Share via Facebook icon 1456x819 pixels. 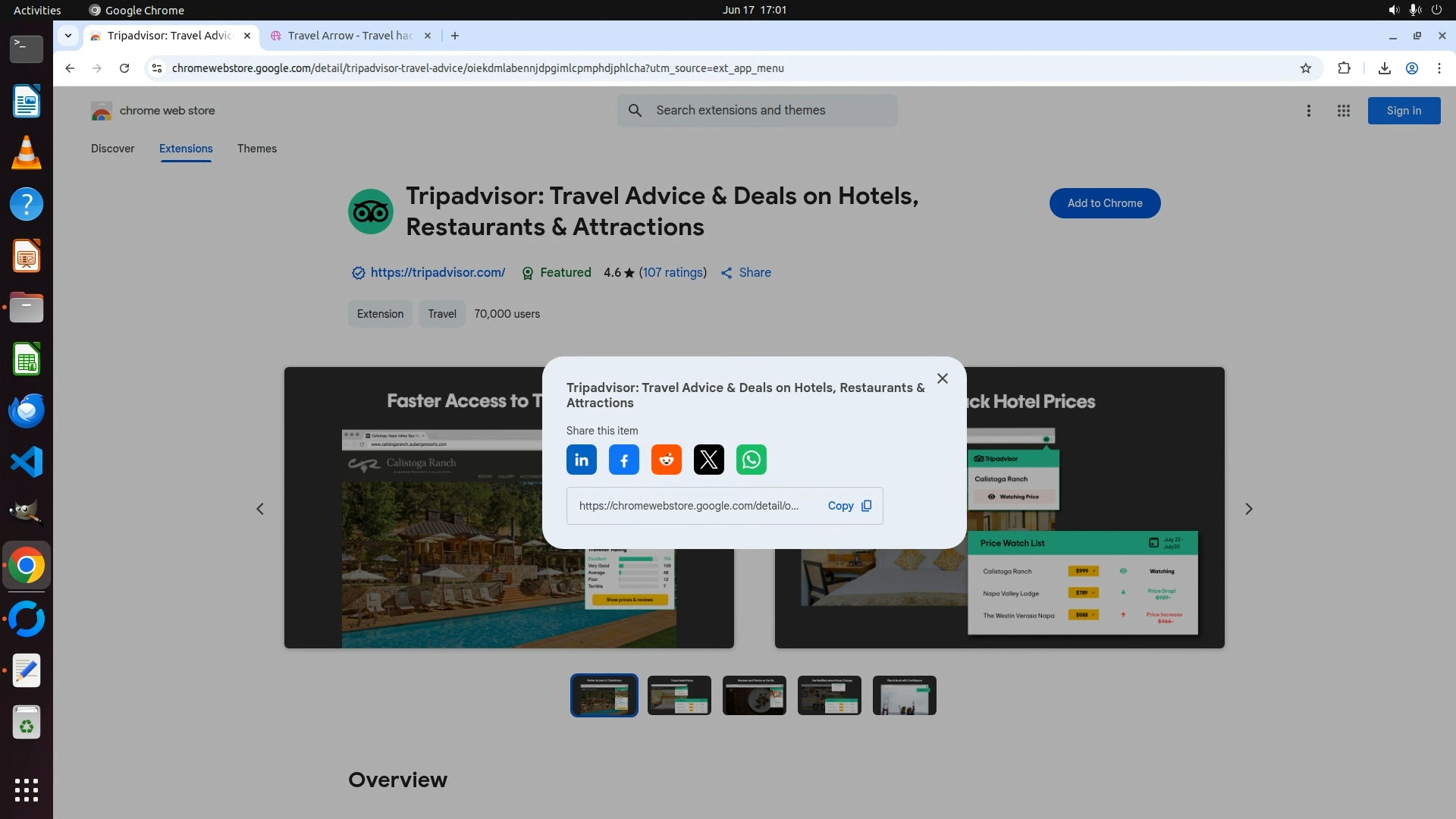624,460
